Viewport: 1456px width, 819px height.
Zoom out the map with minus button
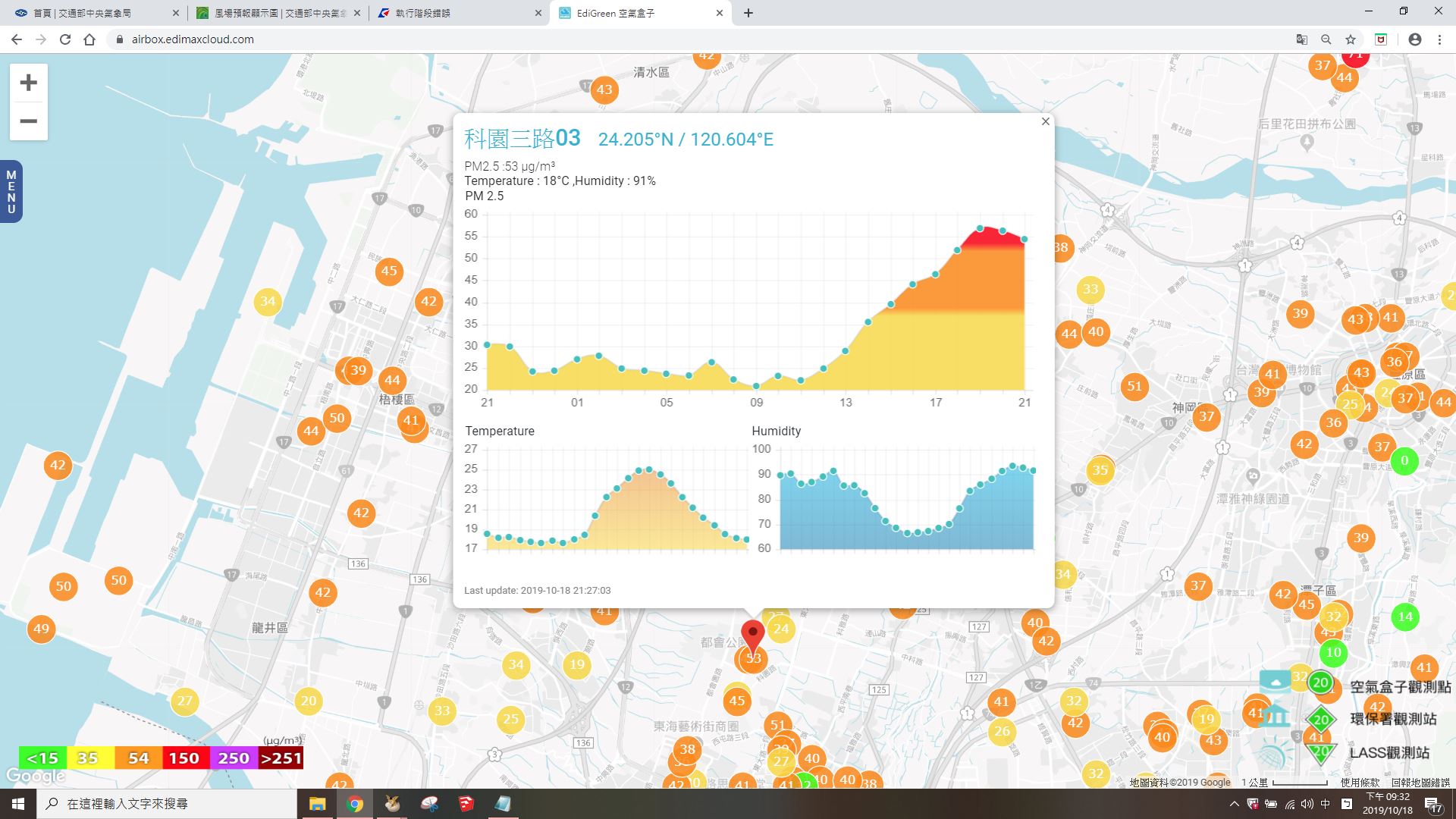click(28, 121)
